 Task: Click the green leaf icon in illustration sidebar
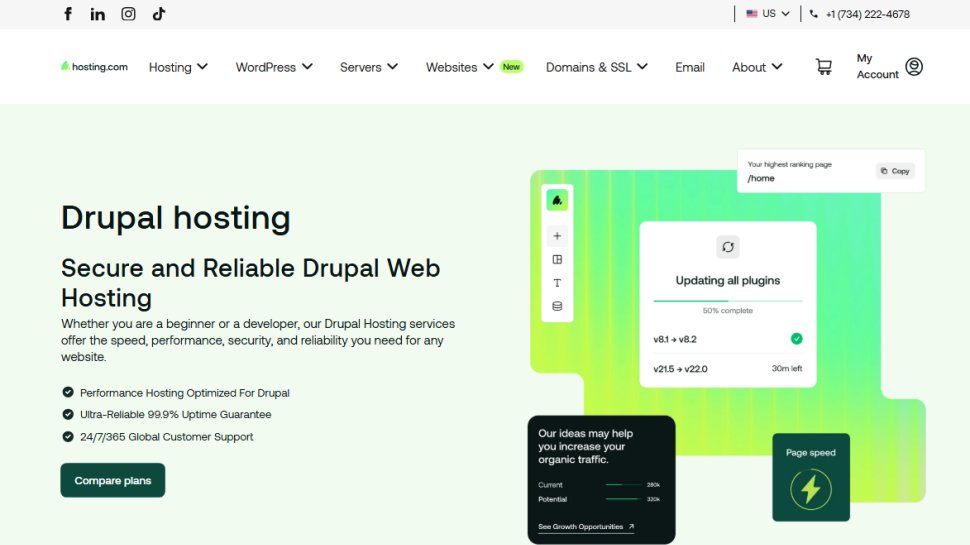(557, 200)
